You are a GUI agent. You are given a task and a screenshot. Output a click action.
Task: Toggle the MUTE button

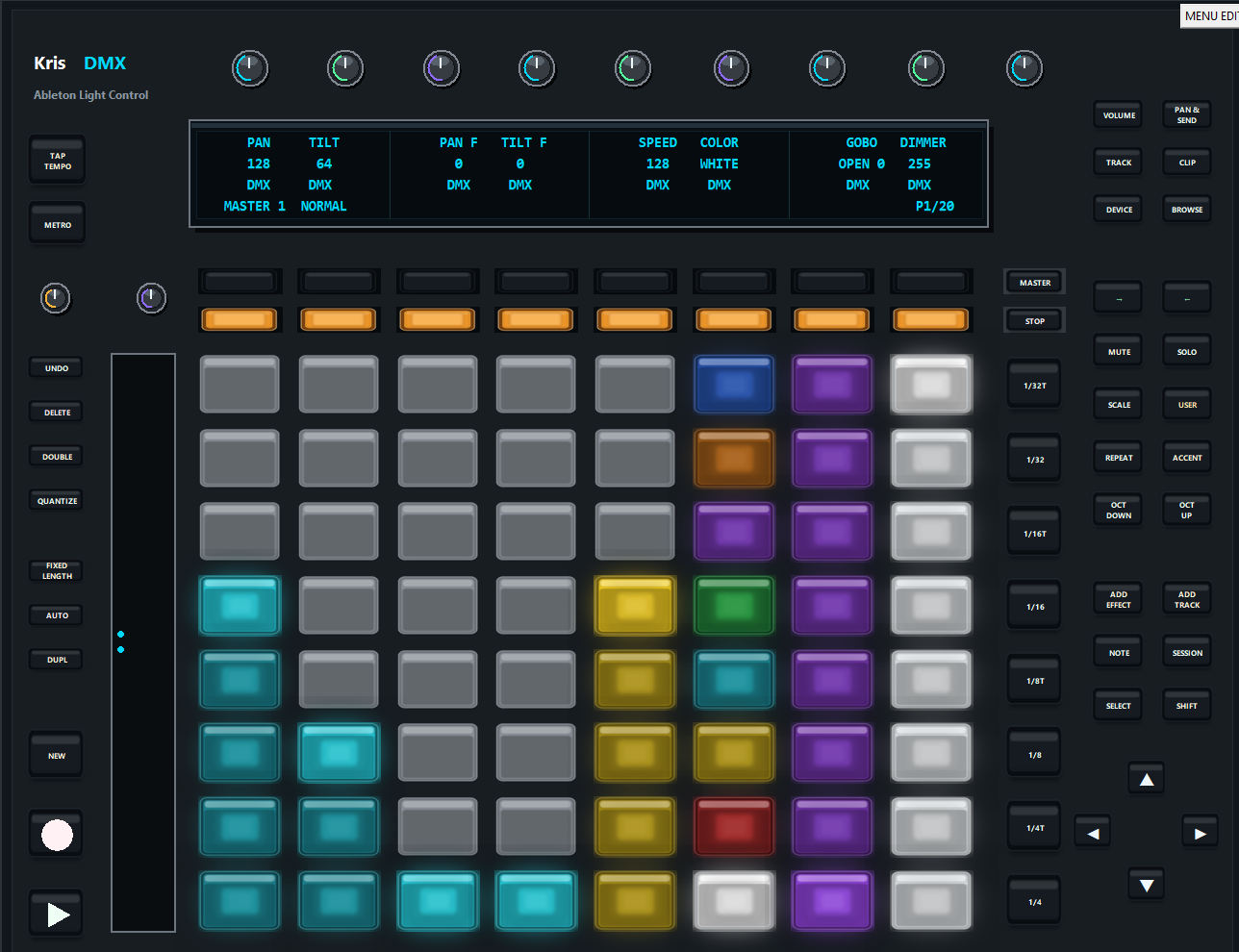1119,352
